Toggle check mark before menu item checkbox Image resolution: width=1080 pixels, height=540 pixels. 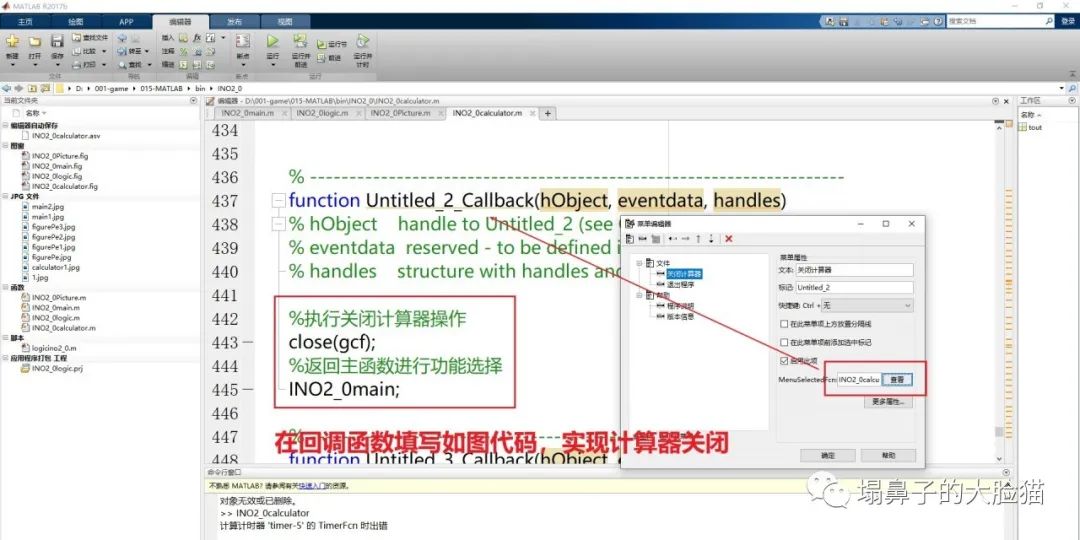[x=784, y=342]
